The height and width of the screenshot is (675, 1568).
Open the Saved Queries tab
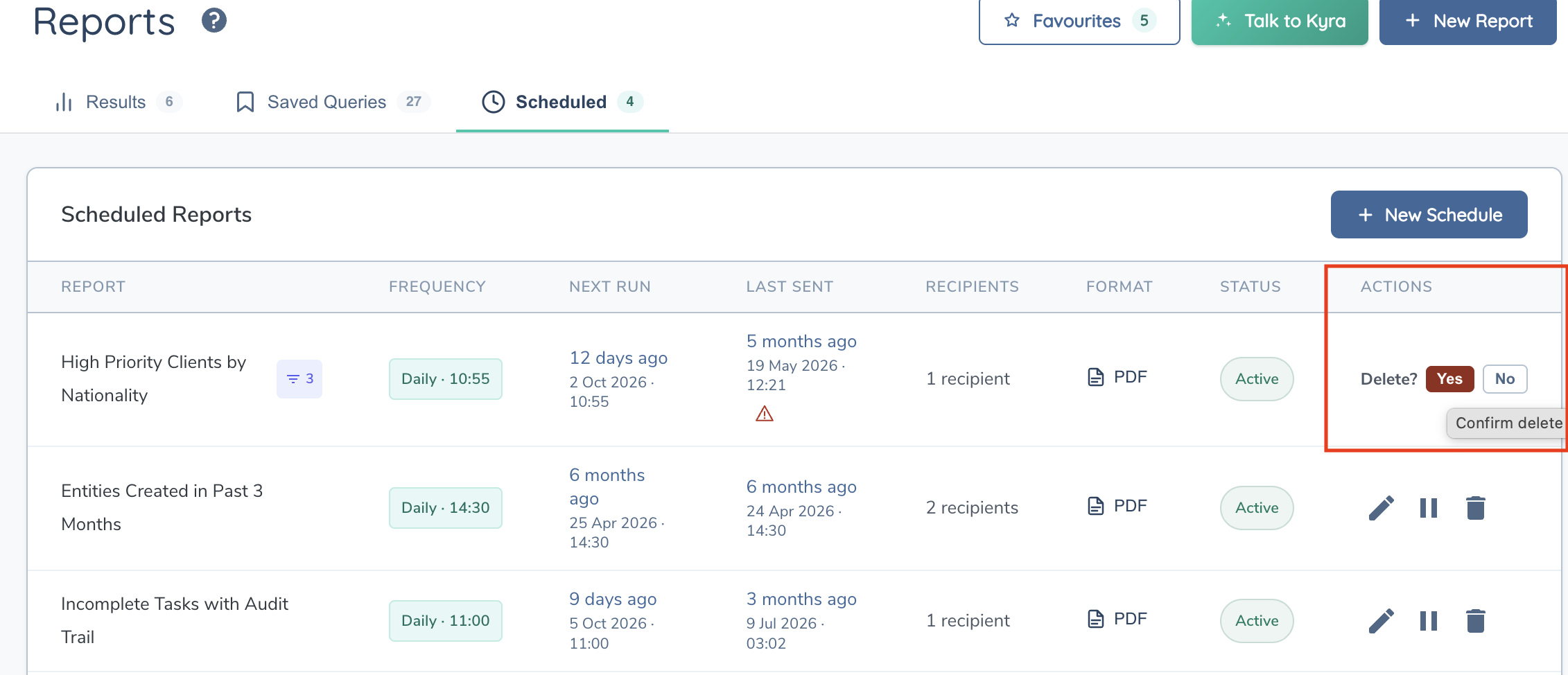(x=333, y=102)
